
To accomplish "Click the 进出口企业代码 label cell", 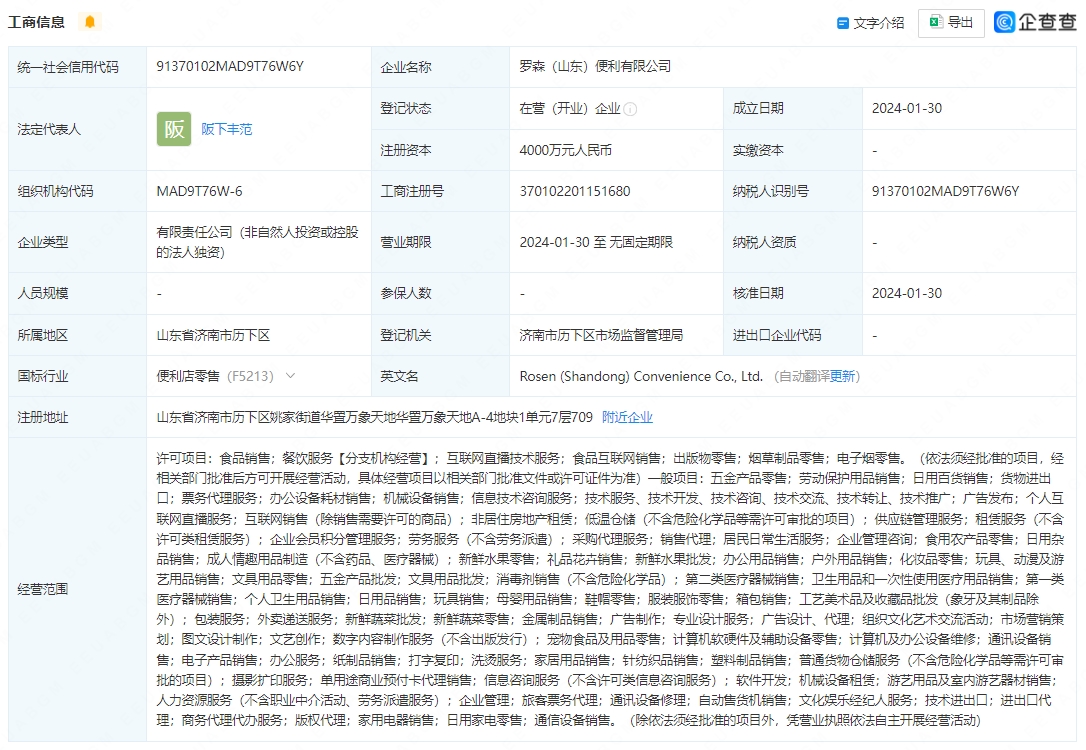I will point(793,336).
